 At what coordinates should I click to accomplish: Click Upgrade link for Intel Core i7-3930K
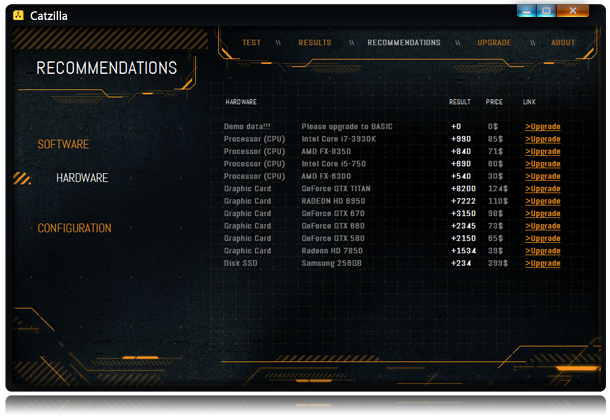pyautogui.click(x=543, y=139)
